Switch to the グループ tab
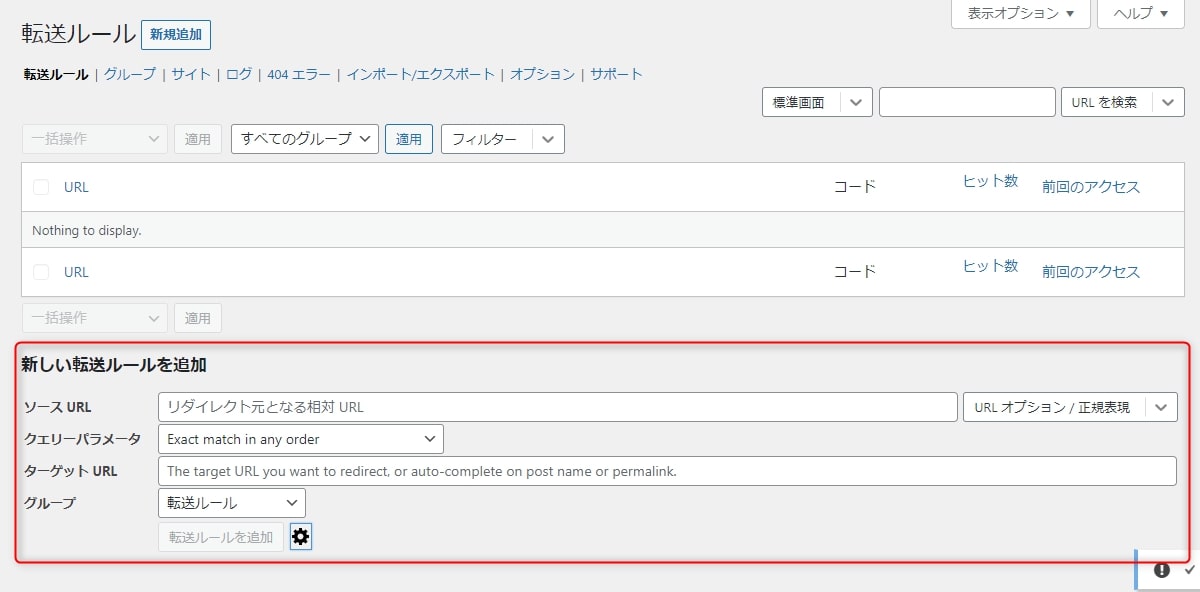1200x592 pixels. point(130,74)
